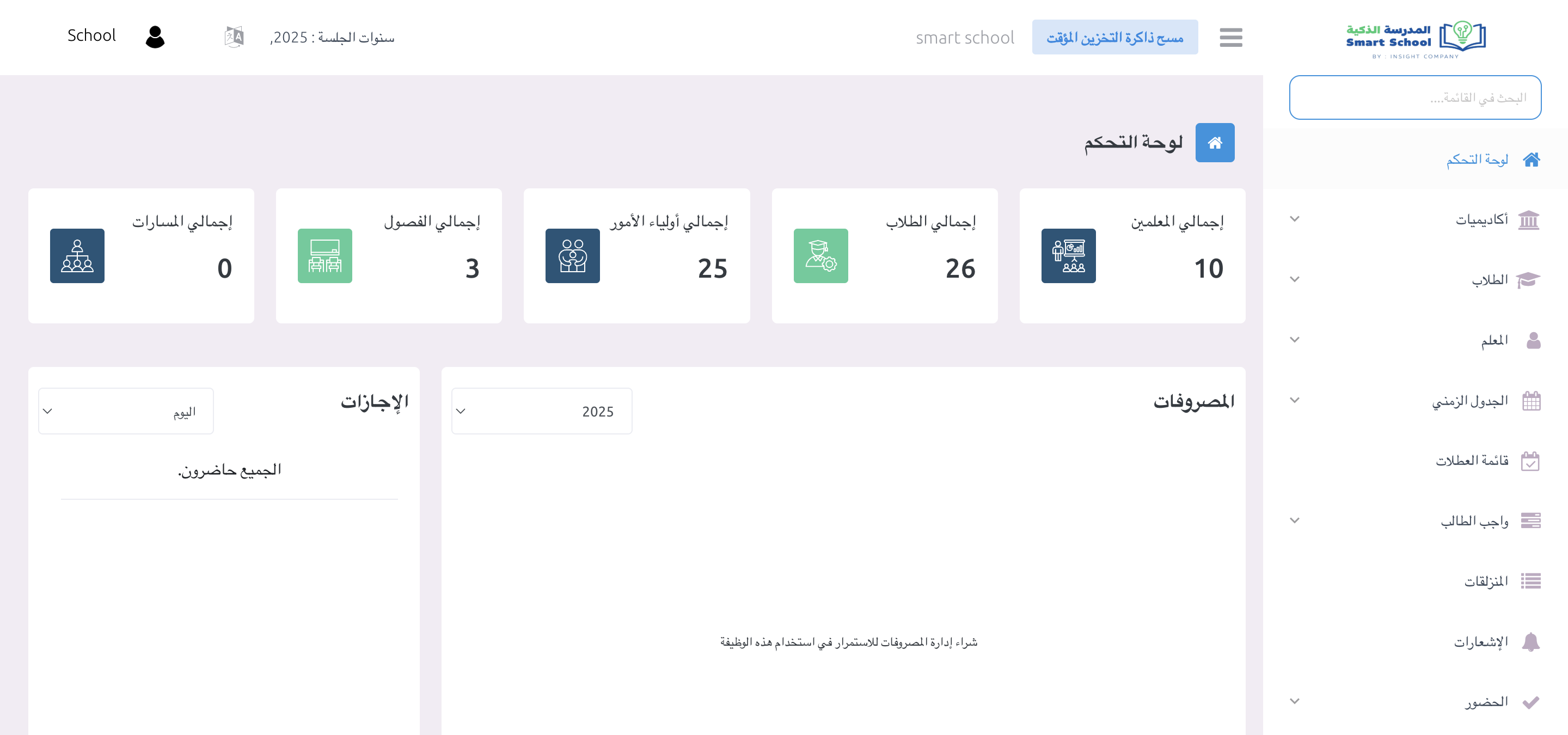Click the مسح ذاكرة التخزين المؤقت button

(1114, 37)
